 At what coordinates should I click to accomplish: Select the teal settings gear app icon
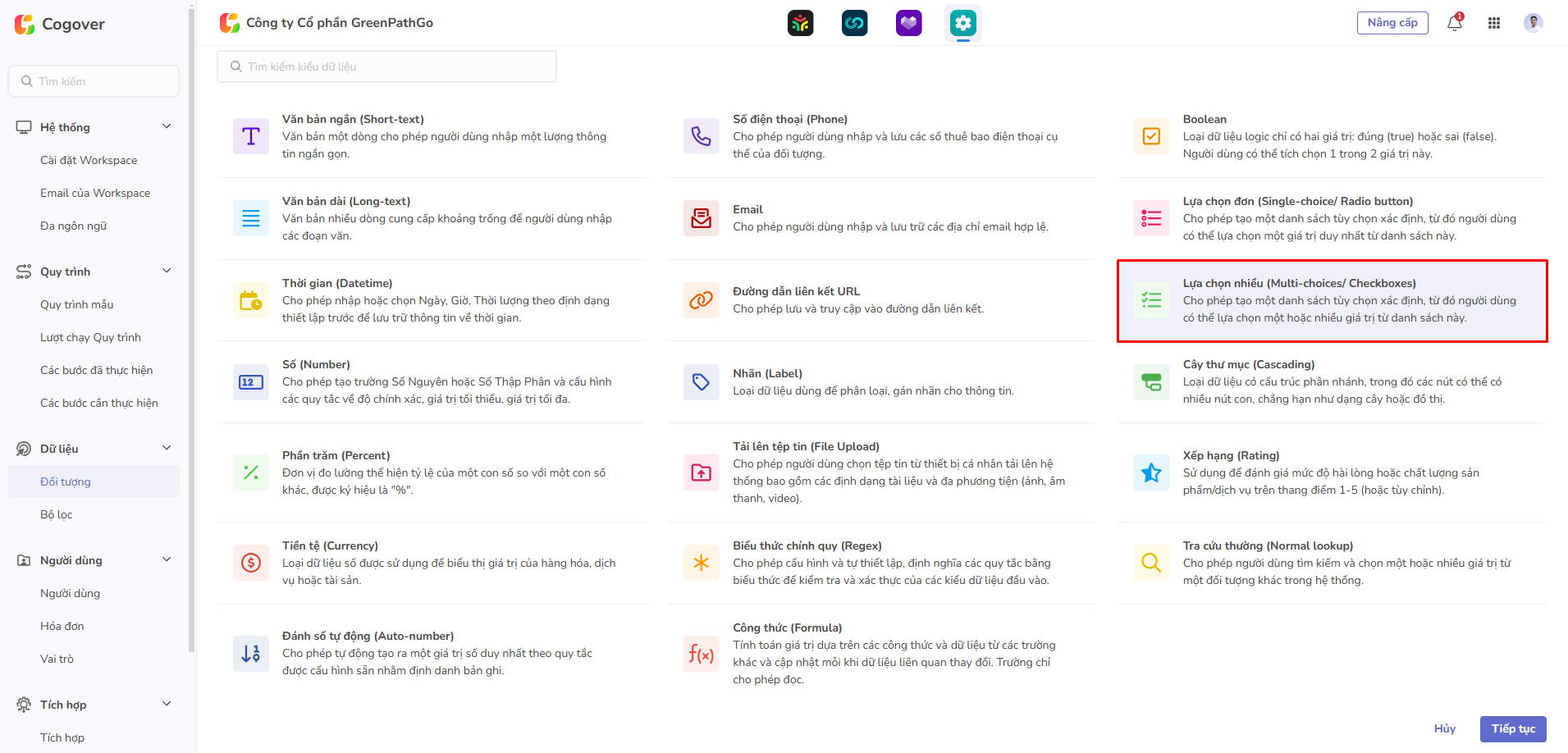962,23
